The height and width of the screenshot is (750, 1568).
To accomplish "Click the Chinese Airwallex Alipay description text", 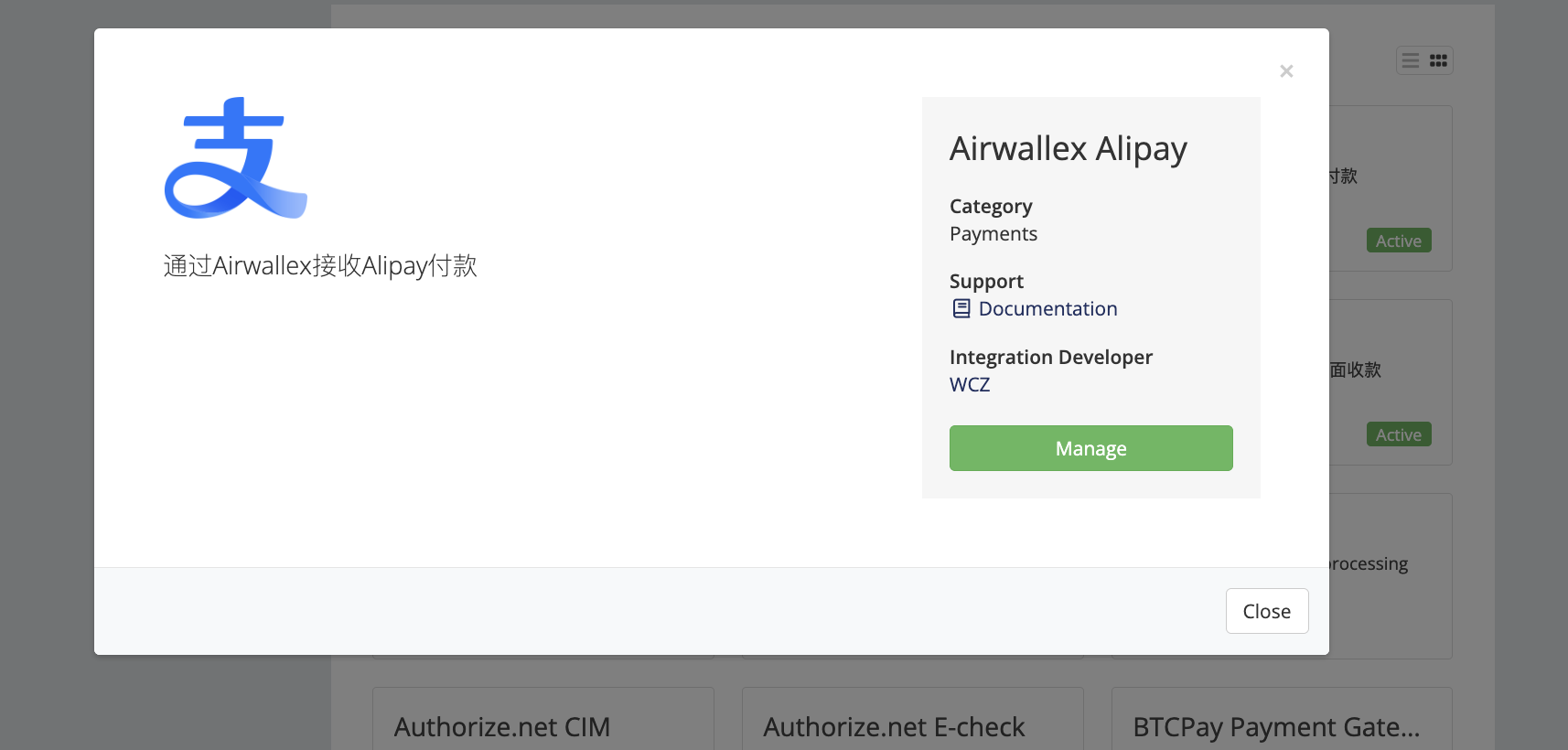I will pyautogui.click(x=320, y=266).
